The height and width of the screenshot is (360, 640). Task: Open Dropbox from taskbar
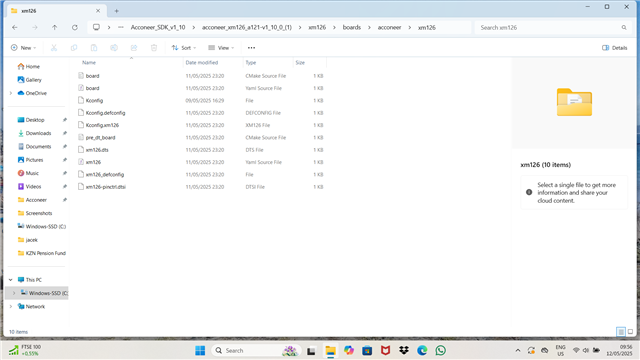(x=404, y=351)
